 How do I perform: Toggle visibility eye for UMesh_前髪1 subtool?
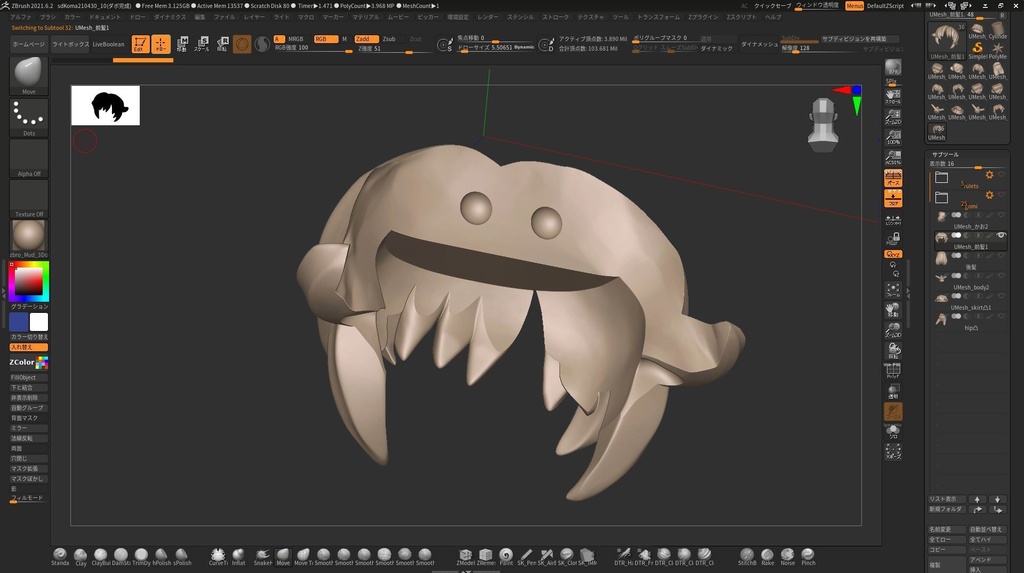pyautogui.click(x=1001, y=235)
